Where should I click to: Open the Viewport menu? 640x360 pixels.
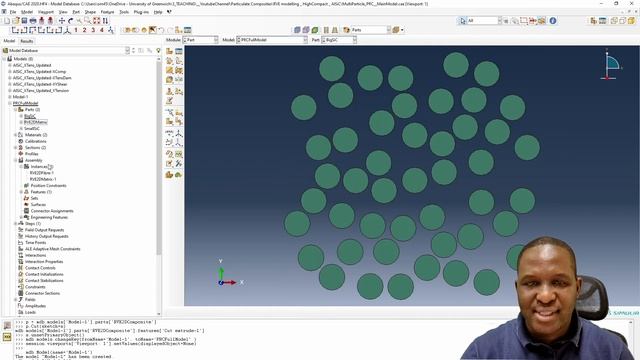point(46,12)
